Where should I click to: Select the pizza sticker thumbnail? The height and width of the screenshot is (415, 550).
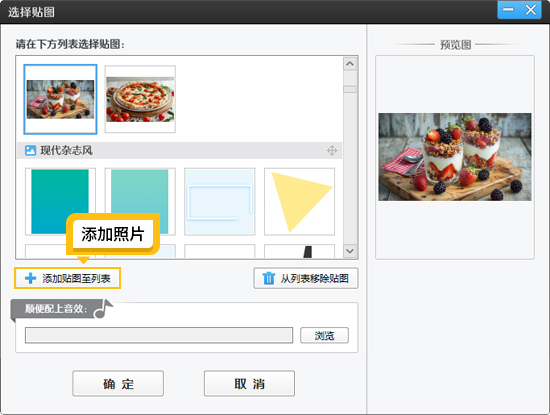point(140,99)
